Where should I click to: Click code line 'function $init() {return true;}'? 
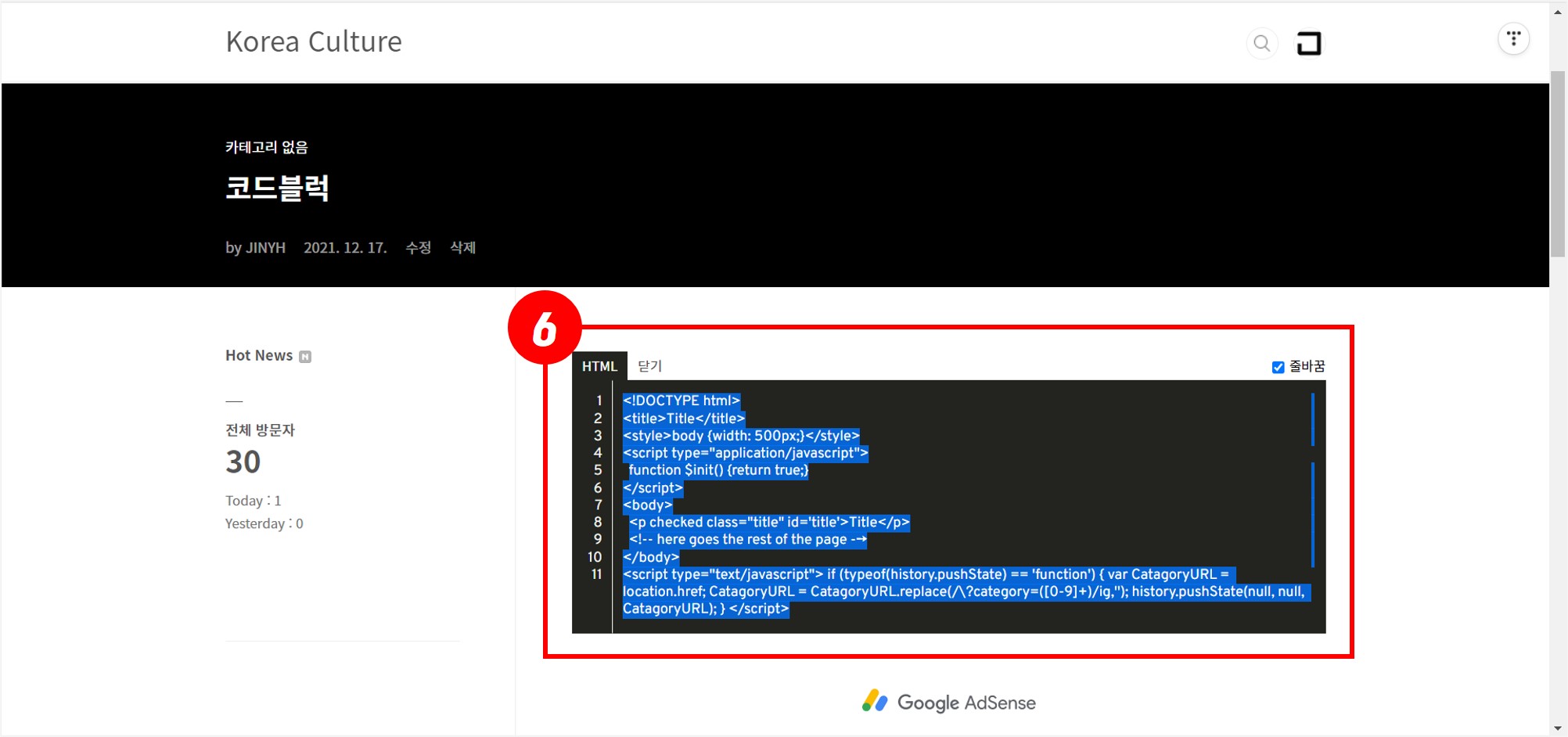tap(718, 470)
